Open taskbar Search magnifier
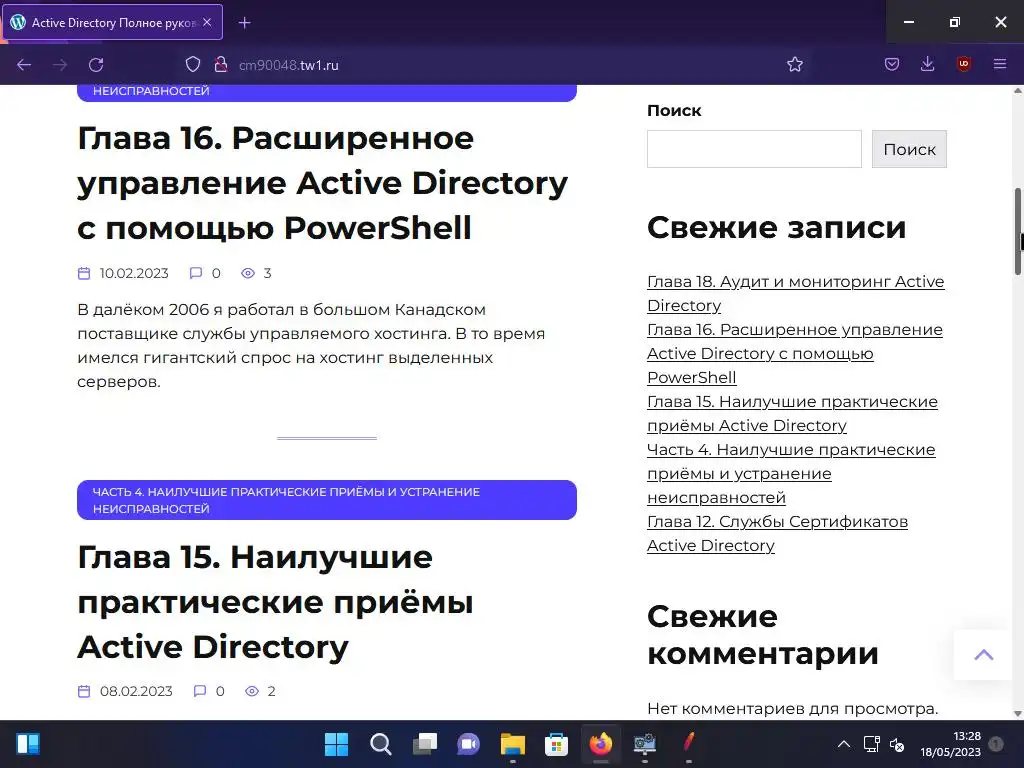The width and height of the screenshot is (1024, 768). 381,744
